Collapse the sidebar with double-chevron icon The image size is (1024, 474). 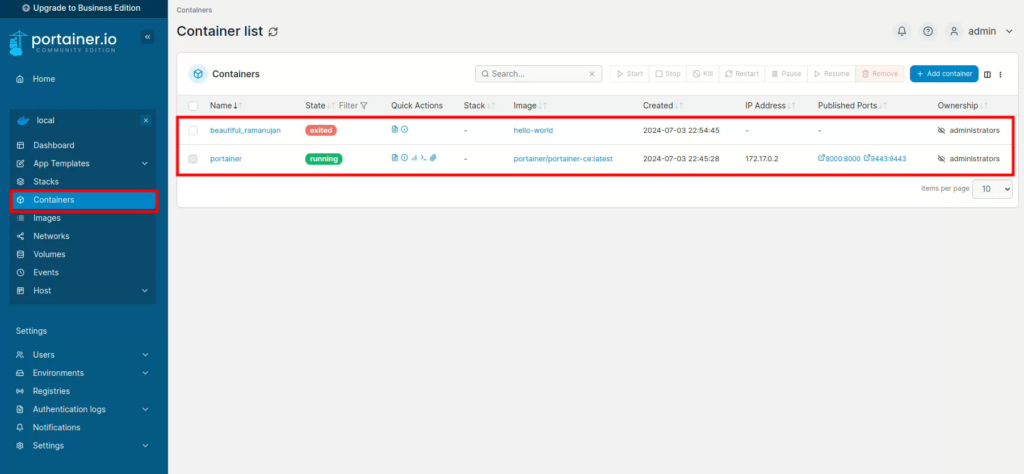pyautogui.click(x=148, y=37)
